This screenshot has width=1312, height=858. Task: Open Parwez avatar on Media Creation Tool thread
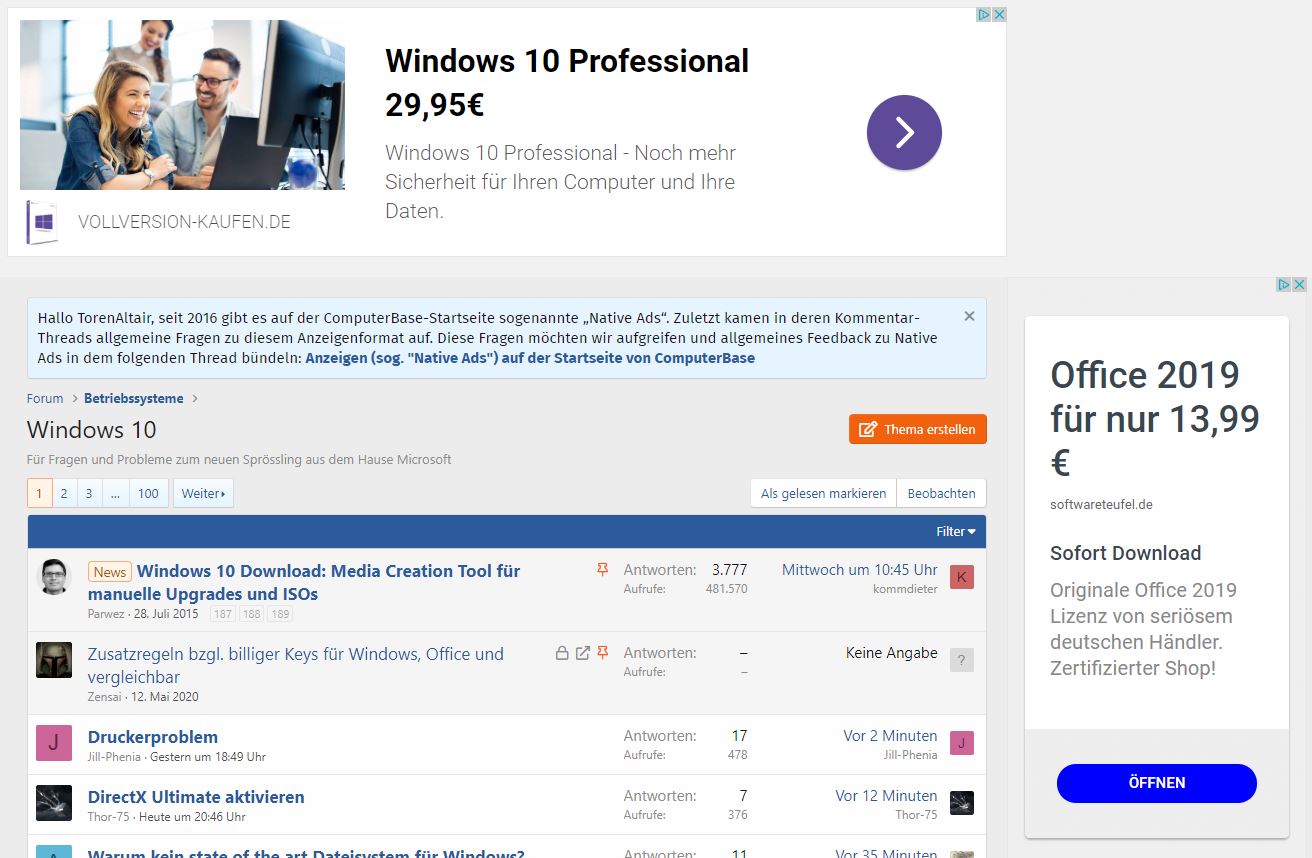54,577
